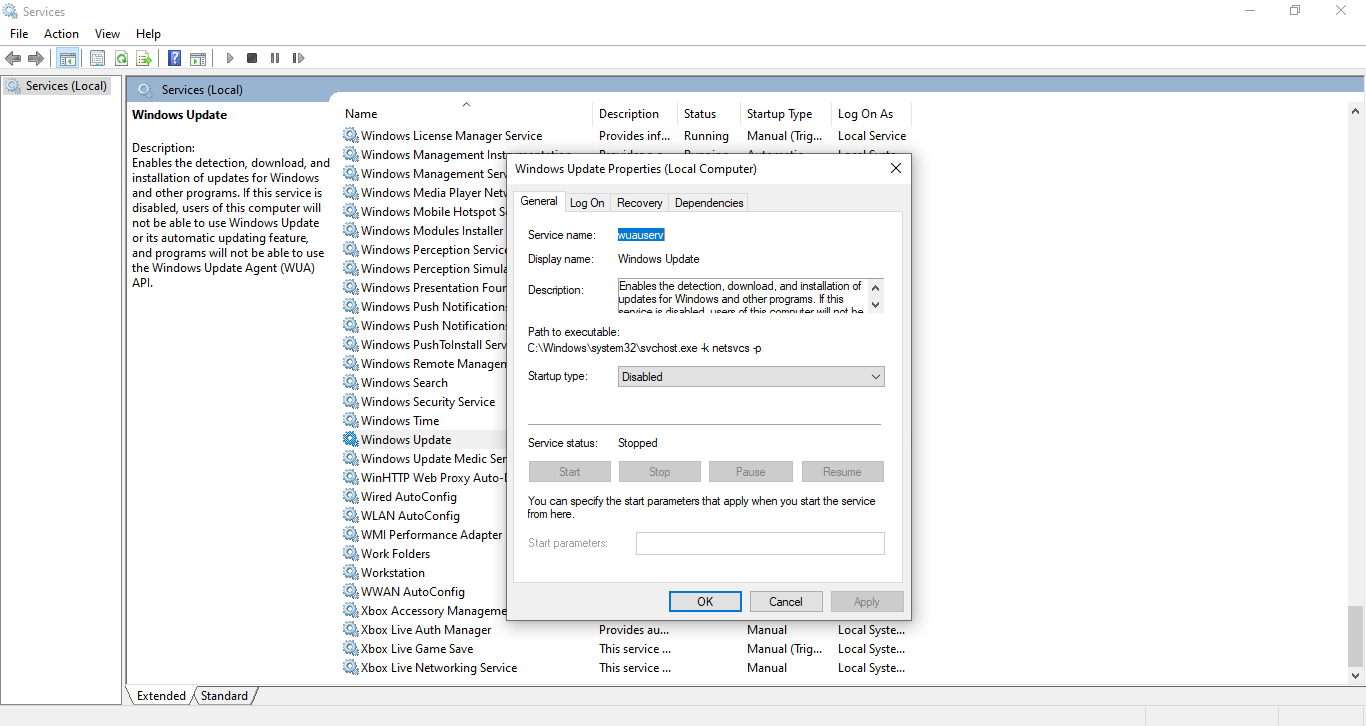Click the Export List toolbar icon

pos(144,58)
